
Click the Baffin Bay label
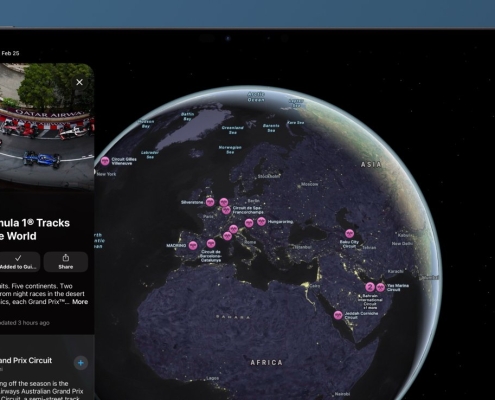[x=187, y=116]
